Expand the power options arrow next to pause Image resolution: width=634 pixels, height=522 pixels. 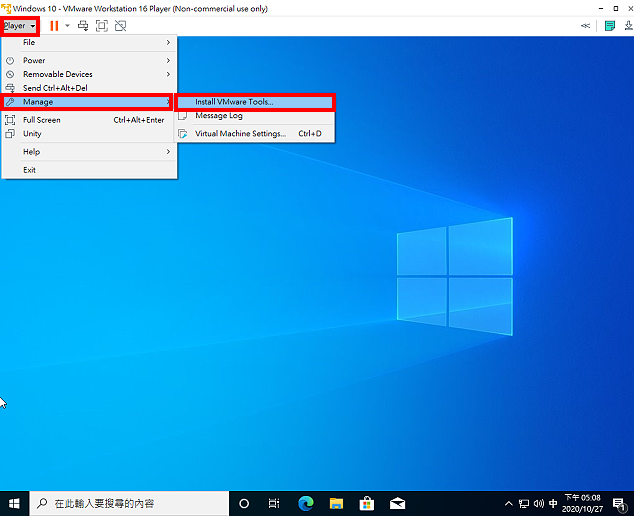68,26
